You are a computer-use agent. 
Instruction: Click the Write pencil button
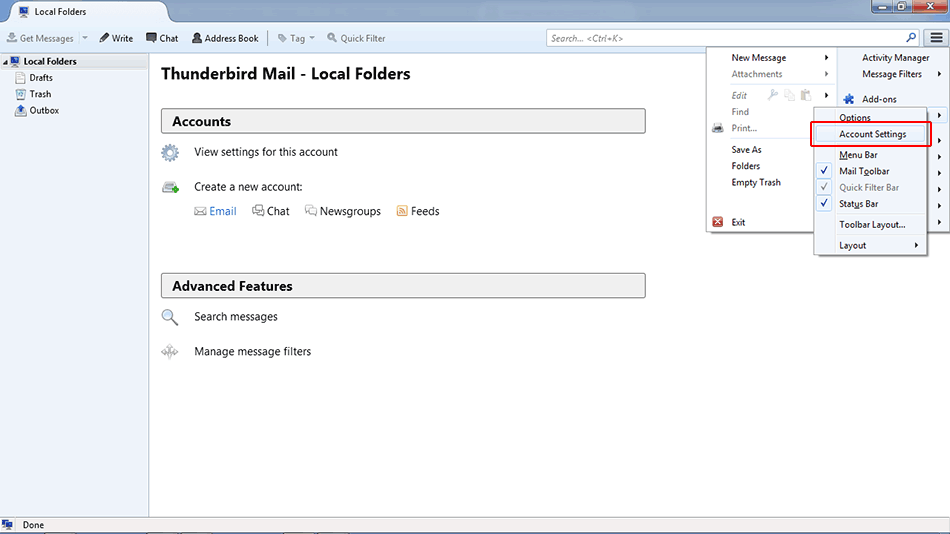116,38
